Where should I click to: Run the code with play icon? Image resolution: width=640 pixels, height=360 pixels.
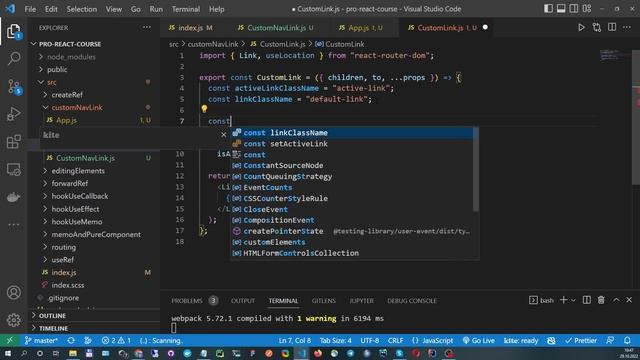pyautogui.click(x=581, y=27)
